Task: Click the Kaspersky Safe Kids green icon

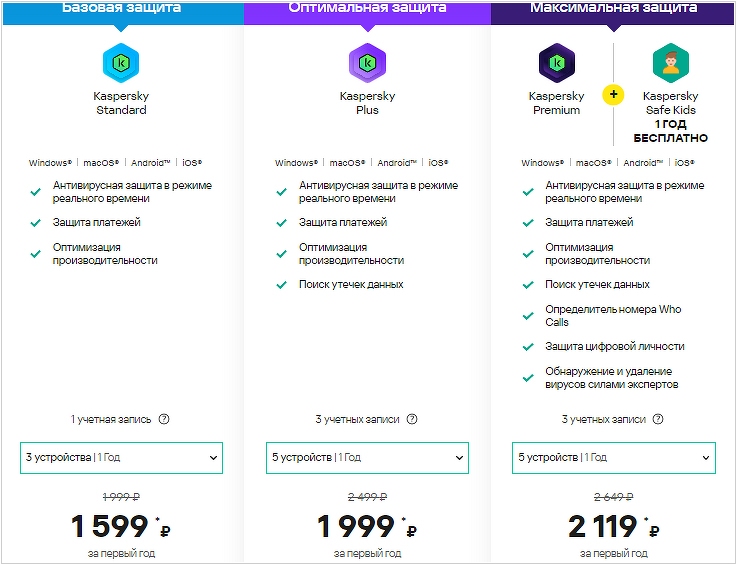Action: [x=671, y=63]
